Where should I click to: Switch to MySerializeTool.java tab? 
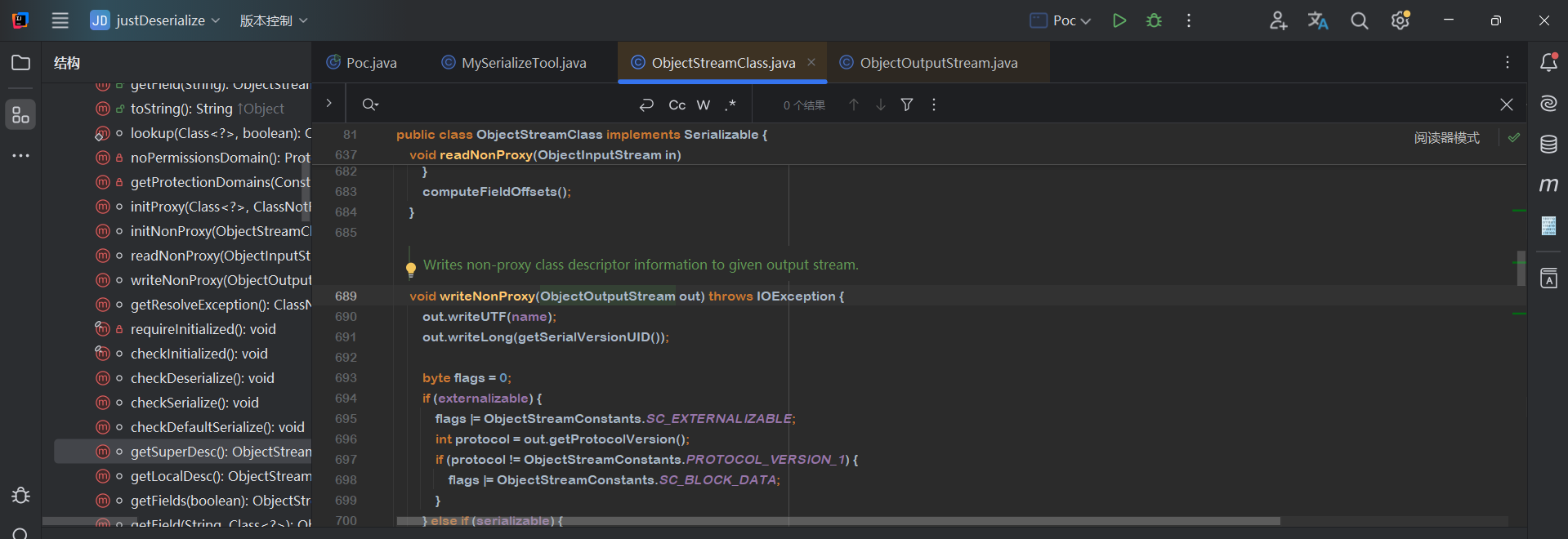click(x=514, y=63)
